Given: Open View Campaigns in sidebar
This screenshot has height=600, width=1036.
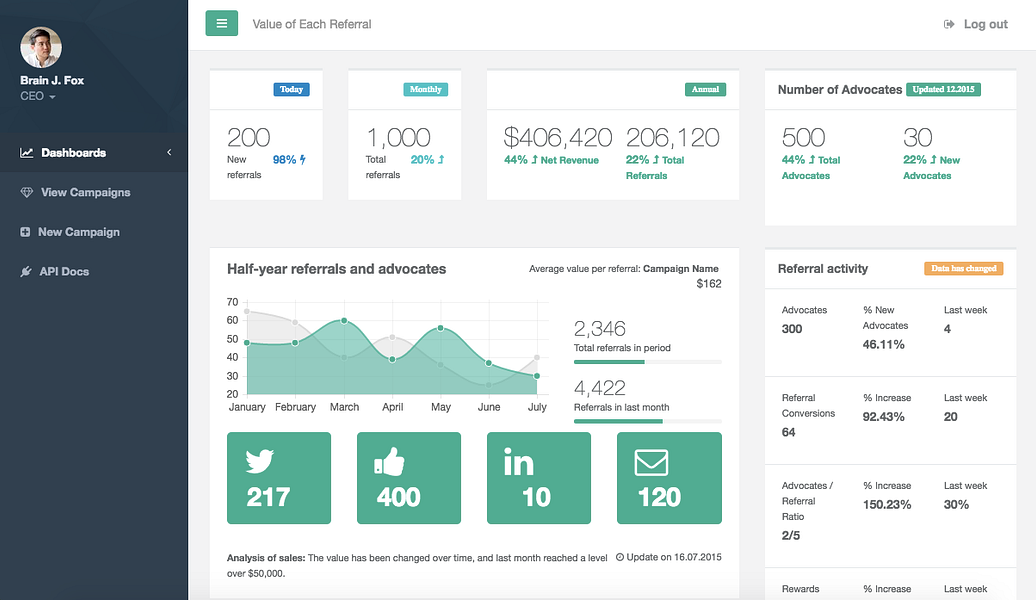Looking at the screenshot, I should coord(85,192).
